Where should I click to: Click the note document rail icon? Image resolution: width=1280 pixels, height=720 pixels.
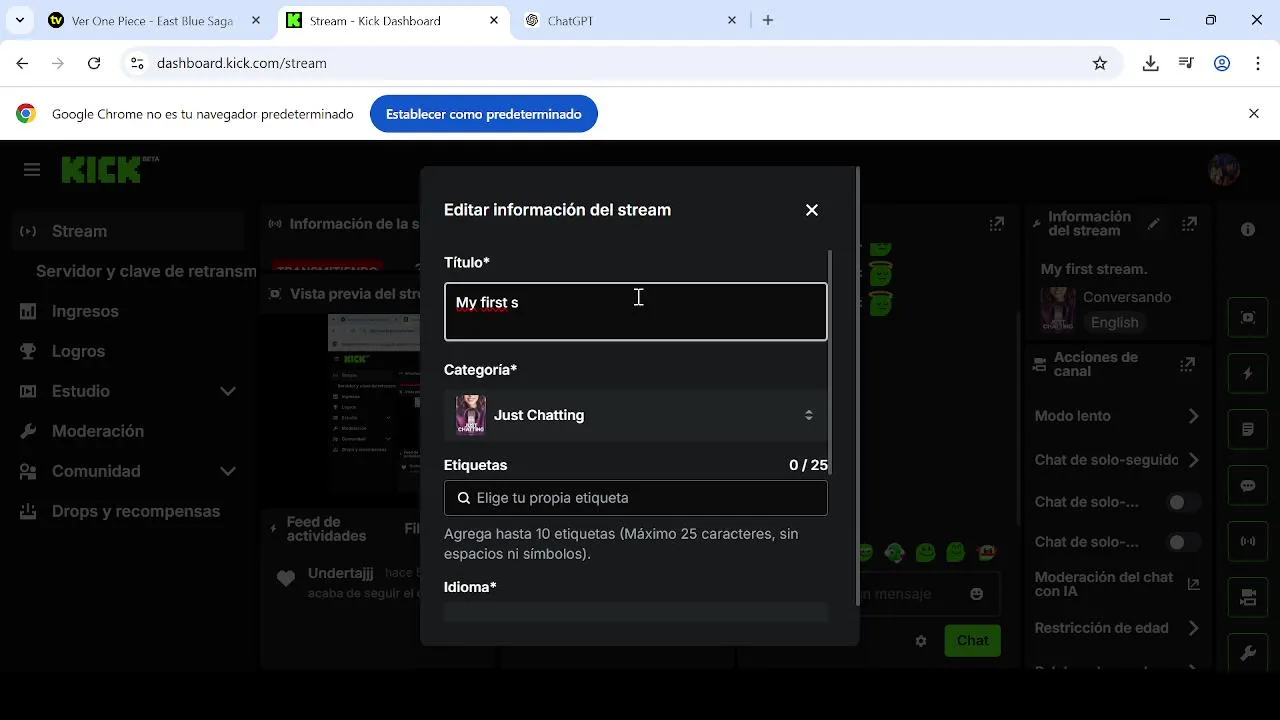pyautogui.click(x=1248, y=429)
